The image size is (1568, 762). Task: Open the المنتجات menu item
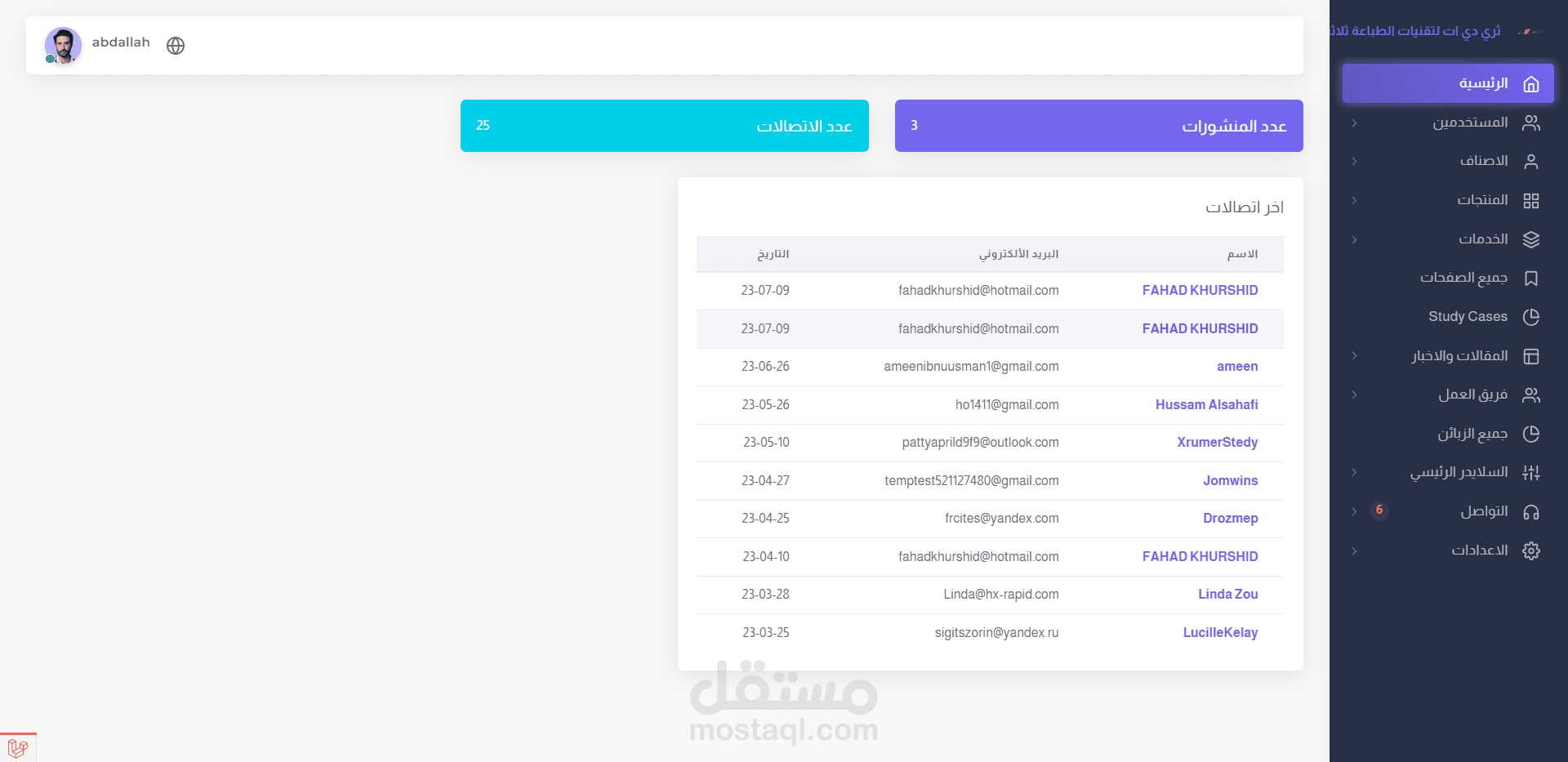click(x=1448, y=200)
